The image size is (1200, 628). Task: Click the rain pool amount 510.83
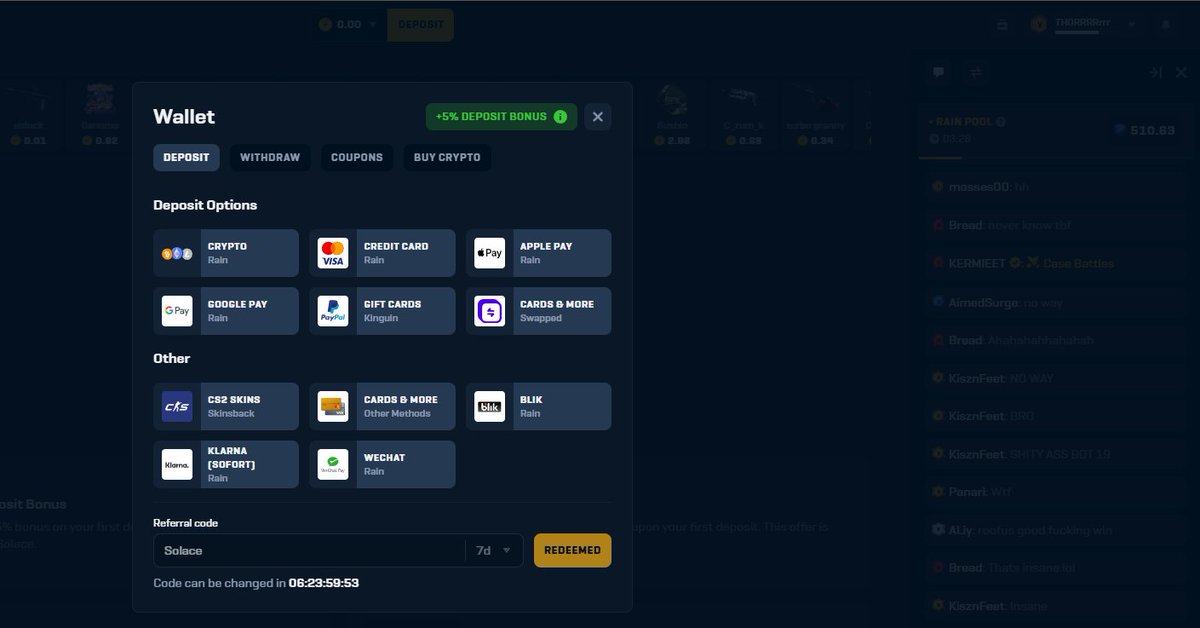[1152, 130]
